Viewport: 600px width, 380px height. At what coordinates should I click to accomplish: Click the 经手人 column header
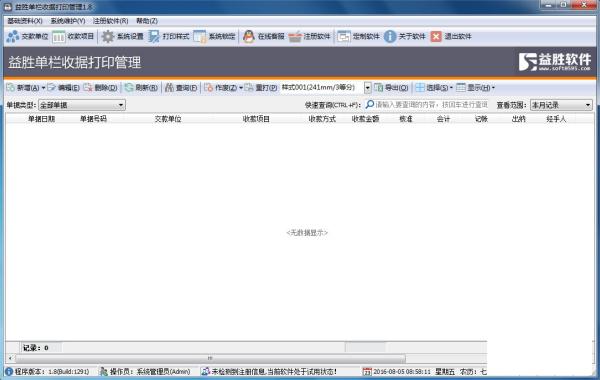point(556,119)
